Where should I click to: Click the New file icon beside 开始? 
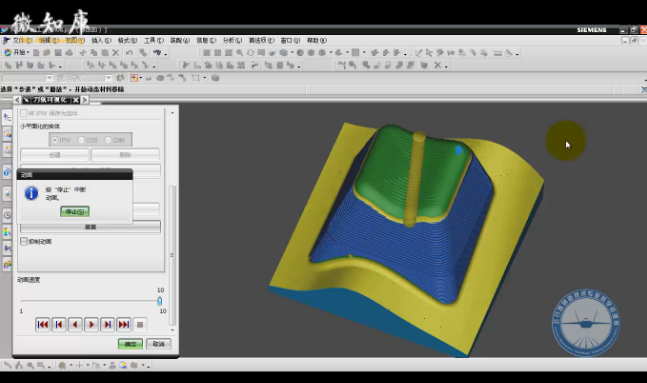(x=36, y=53)
